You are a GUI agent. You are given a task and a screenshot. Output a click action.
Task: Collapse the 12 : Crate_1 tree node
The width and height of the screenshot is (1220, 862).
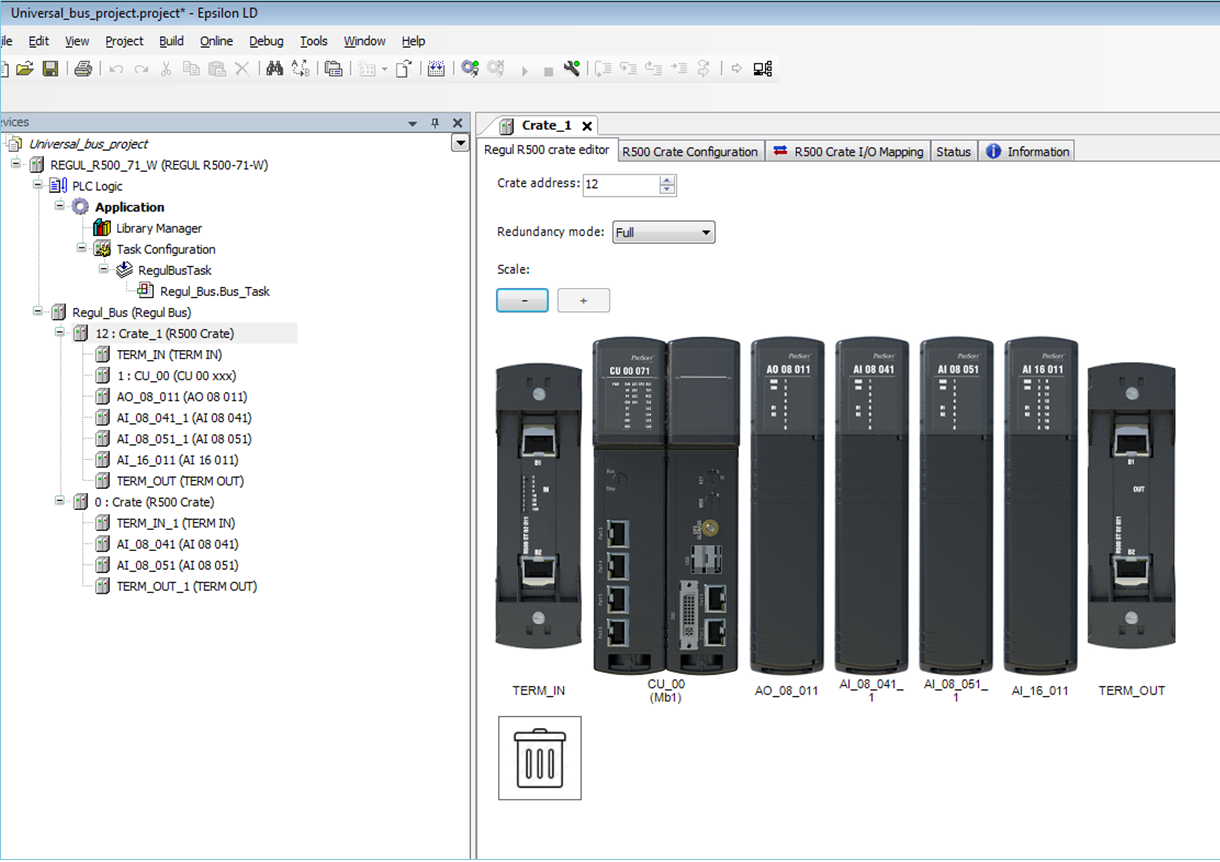point(60,333)
